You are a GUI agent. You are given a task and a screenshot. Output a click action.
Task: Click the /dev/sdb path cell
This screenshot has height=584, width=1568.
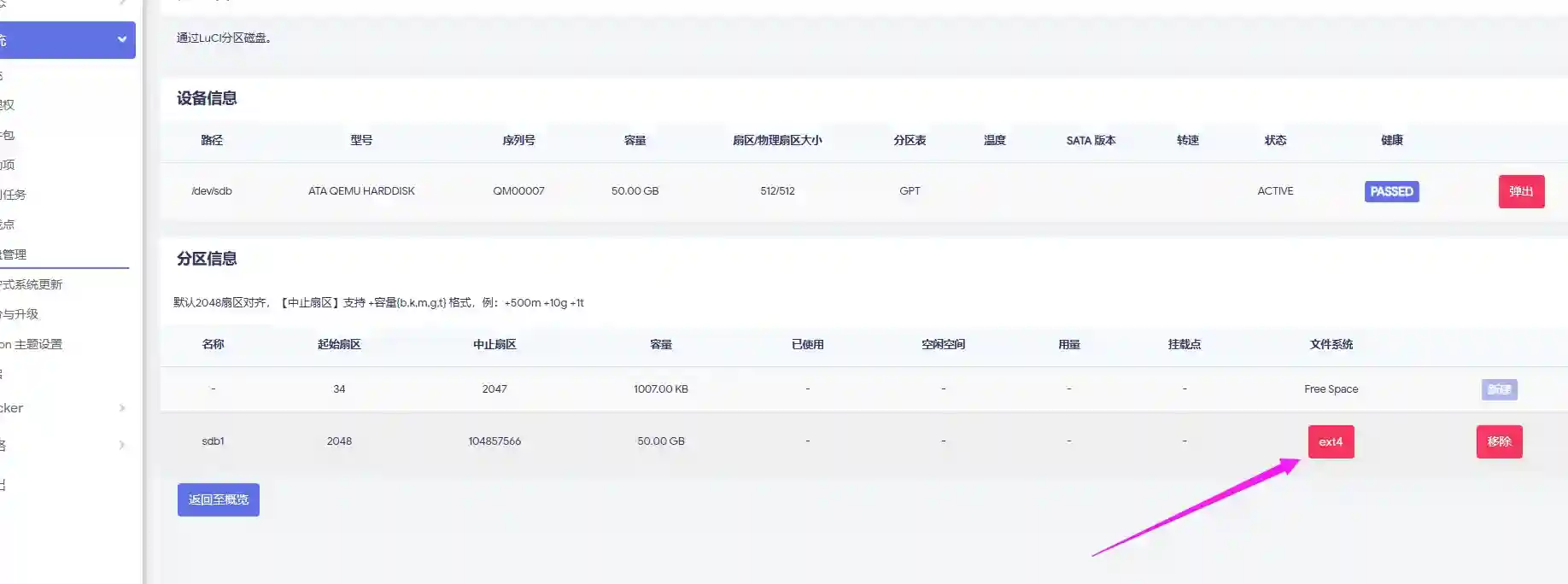point(212,191)
